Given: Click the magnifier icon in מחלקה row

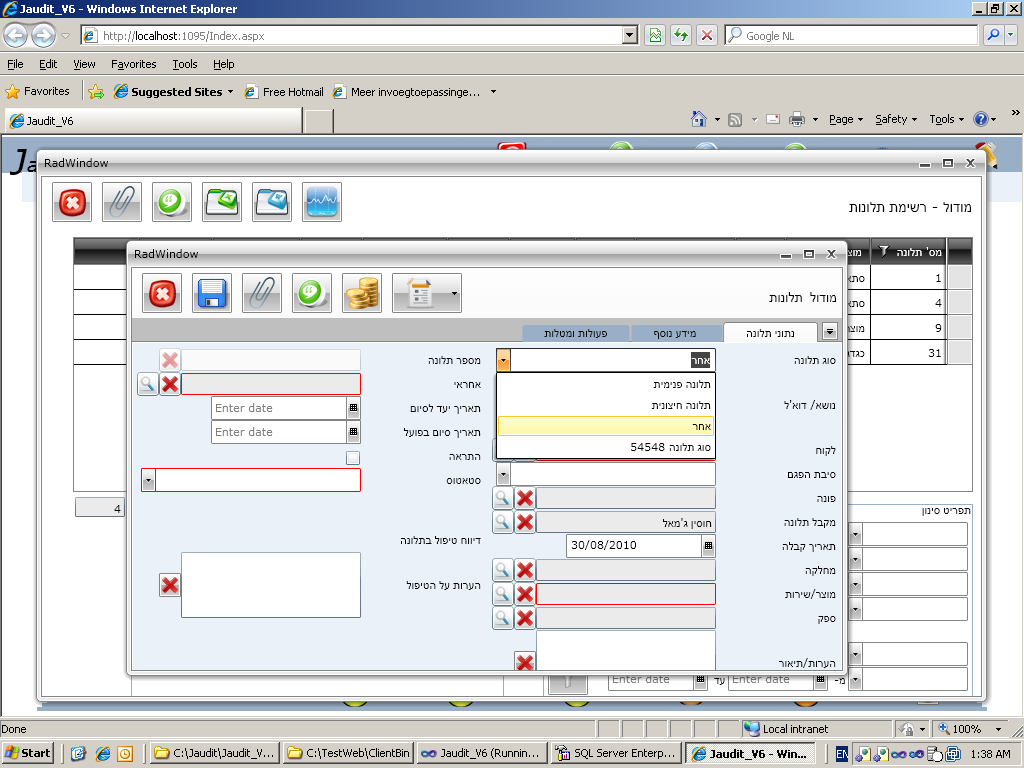Looking at the screenshot, I should (x=503, y=570).
